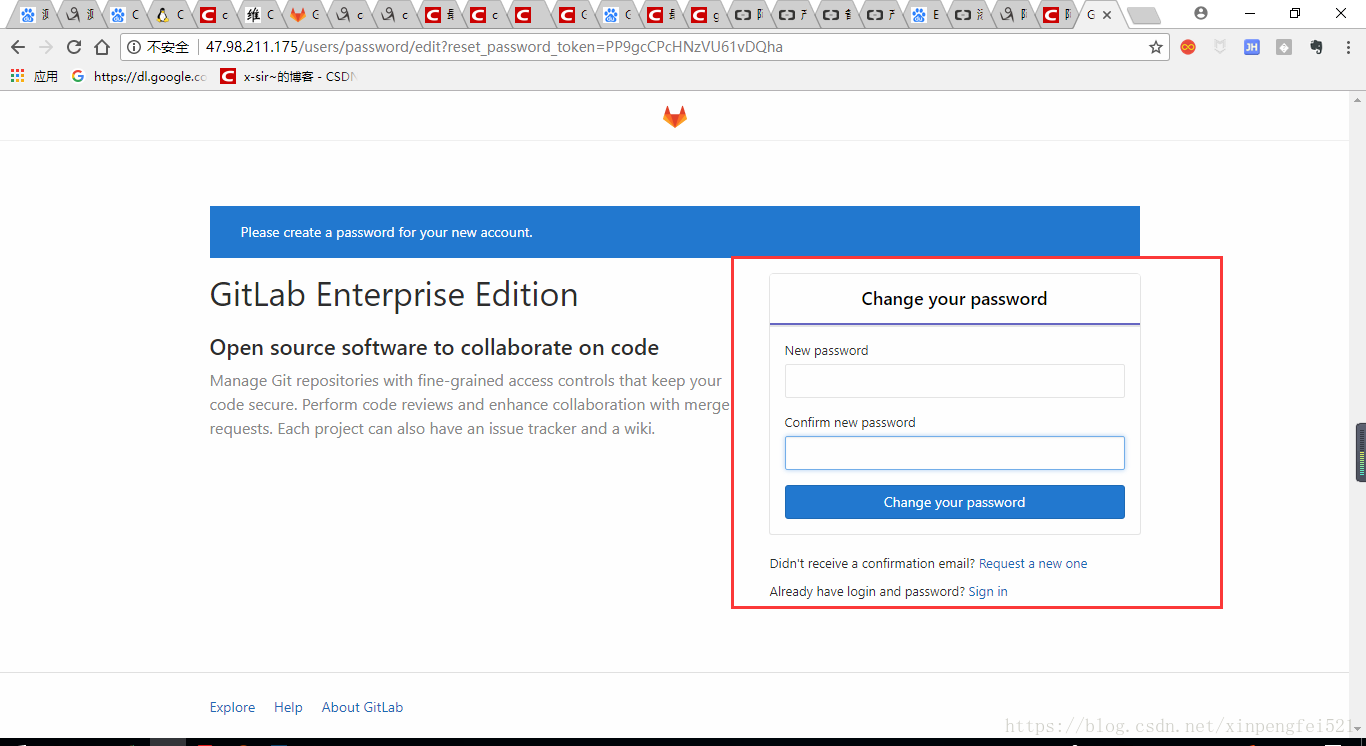Follow the Sign in link
The image size is (1366, 746).
(988, 592)
